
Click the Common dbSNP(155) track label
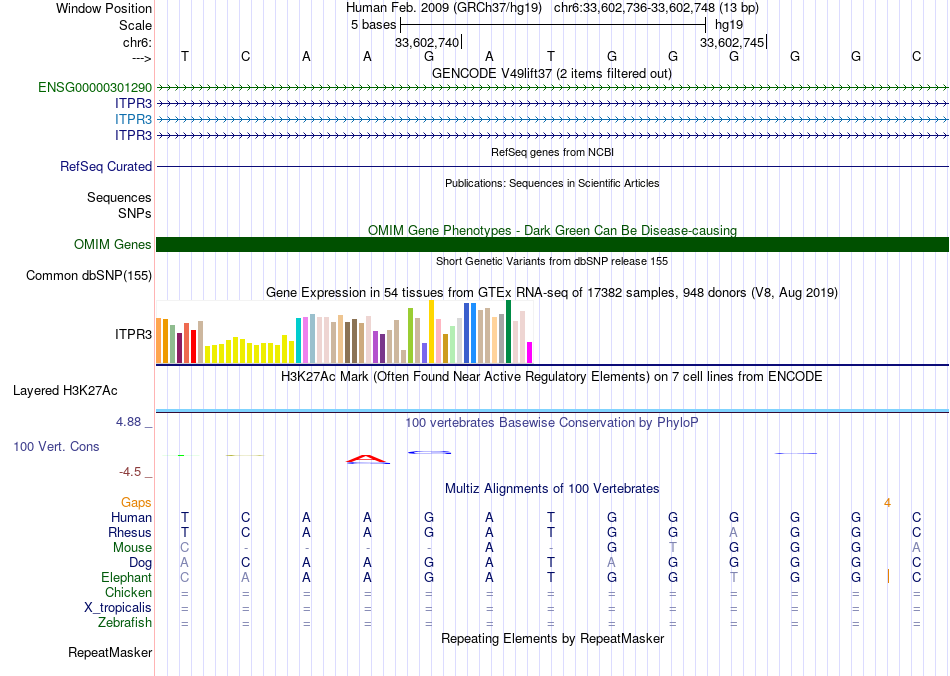(x=89, y=276)
